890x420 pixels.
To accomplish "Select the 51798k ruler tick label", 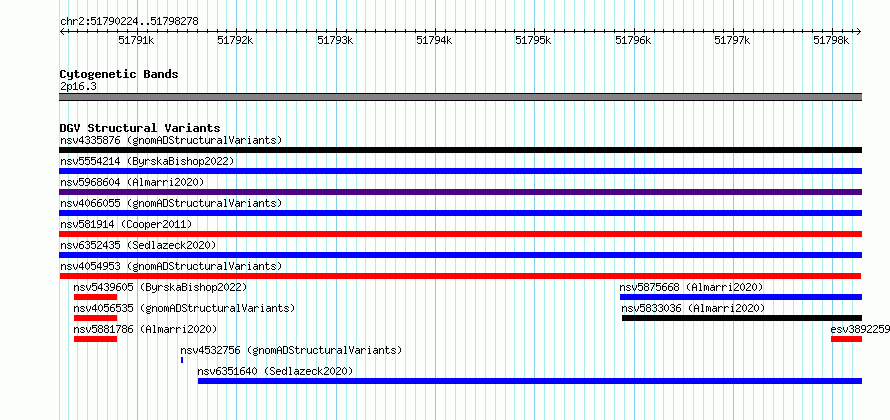I will [x=832, y=40].
